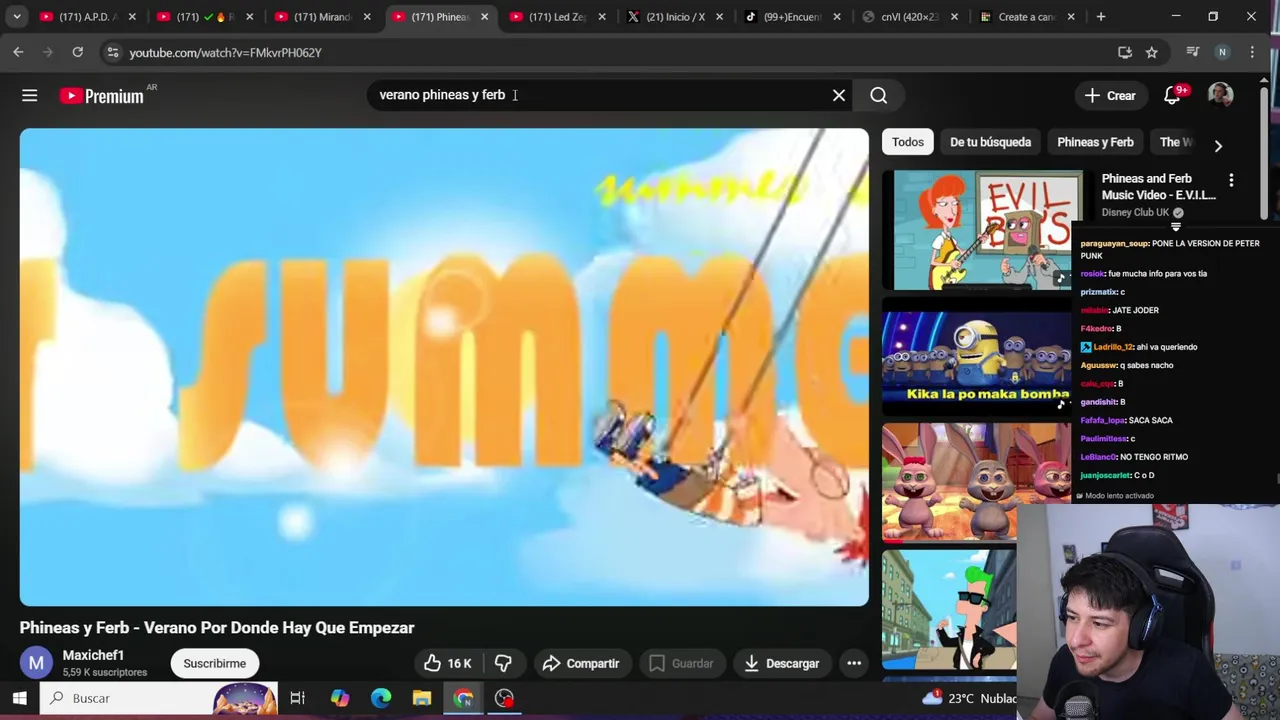Image resolution: width=1280 pixels, height=720 pixels.
Task: Open the tab search dropdown arrow
Action: click(17, 17)
